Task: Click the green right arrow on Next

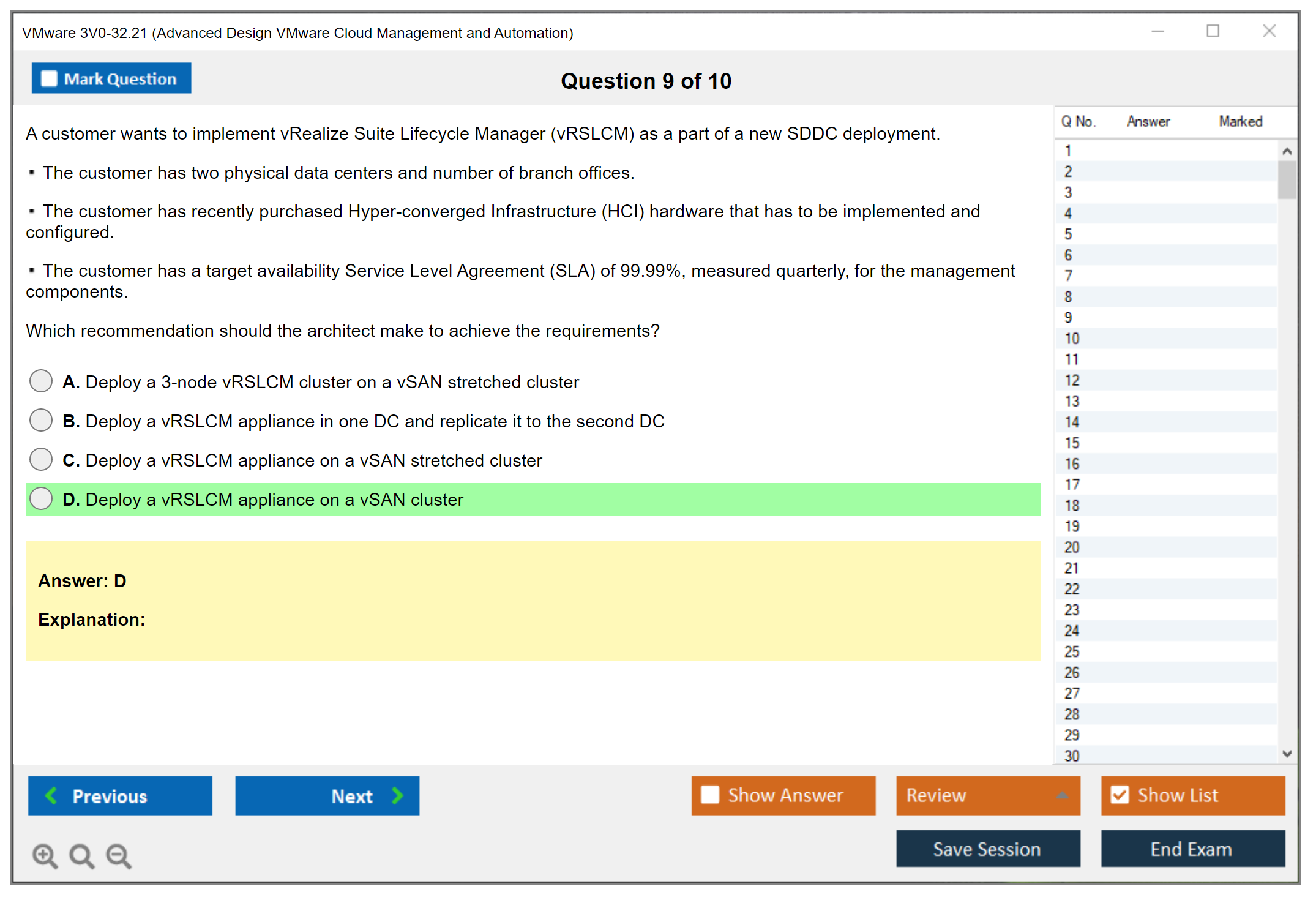Action: coord(398,795)
